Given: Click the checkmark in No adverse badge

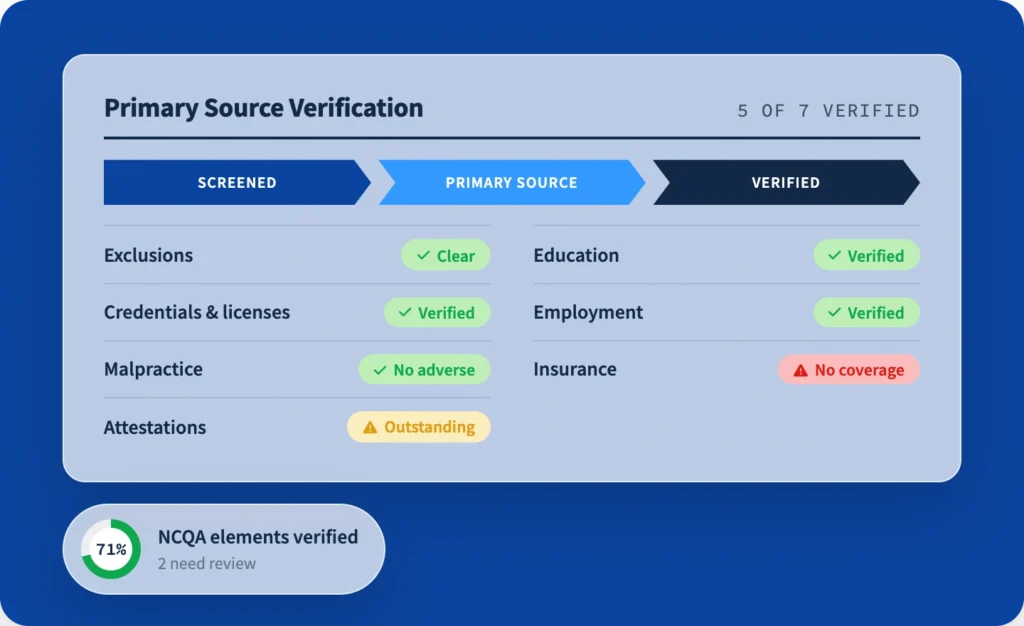Looking at the screenshot, I should [x=379, y=370].
